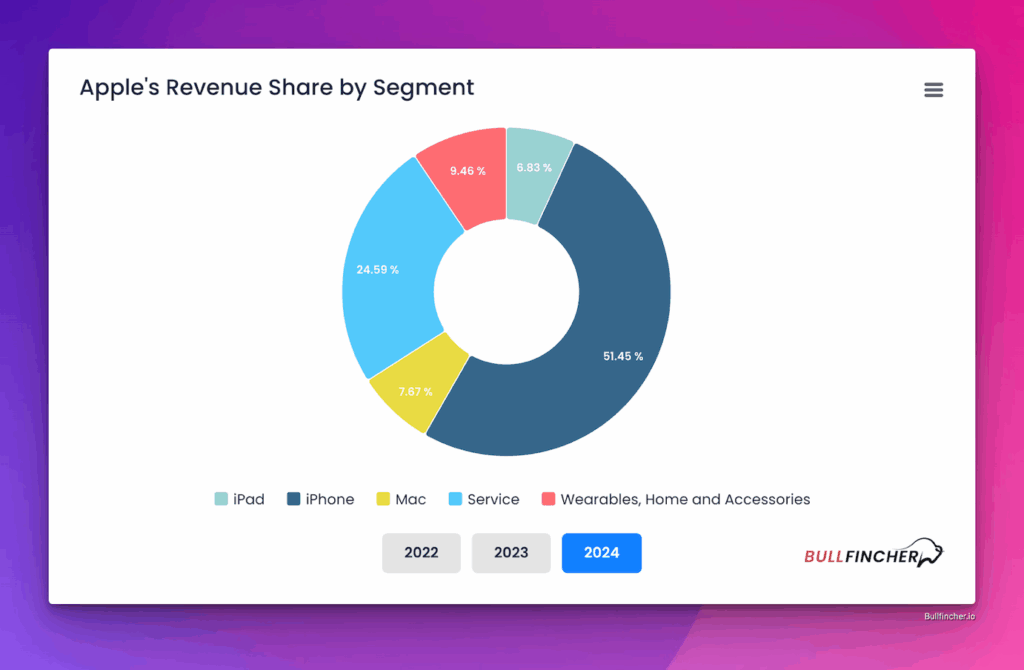
Task: Select the 2024 year button
Action: coord(601,553)
